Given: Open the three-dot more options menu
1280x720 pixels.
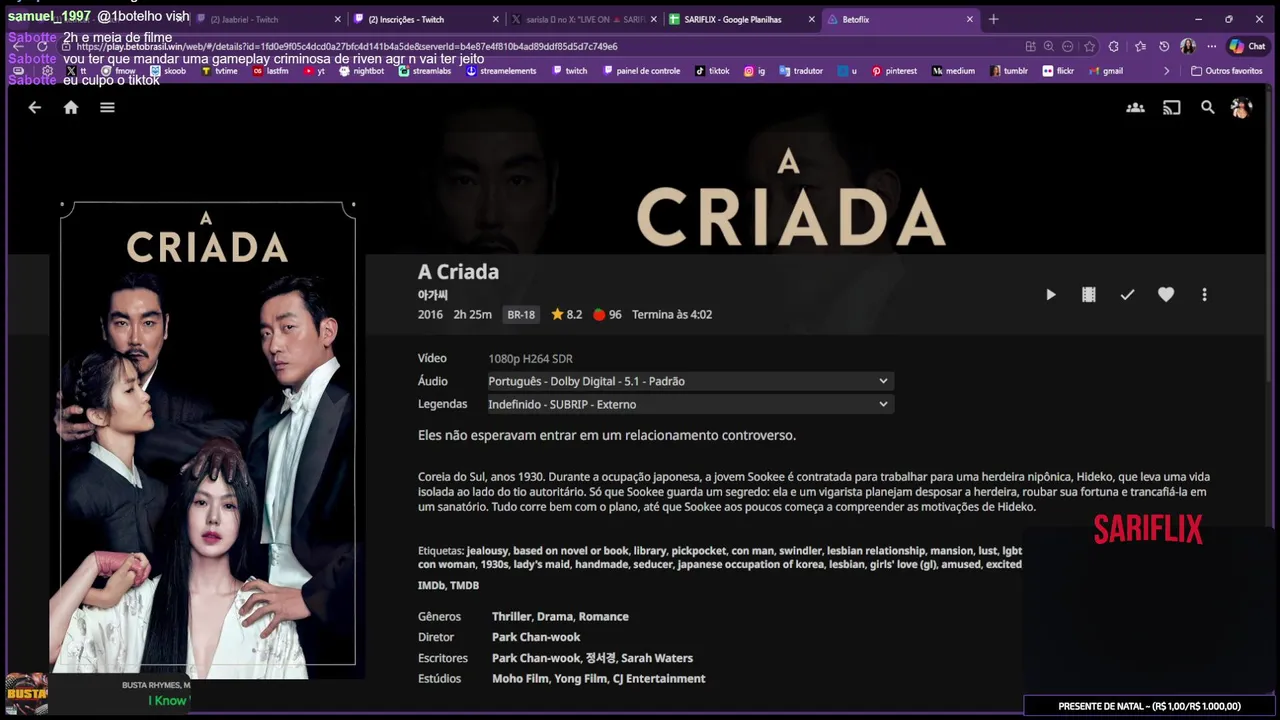Looking at the screenshot, I should tap(1204, 295).
